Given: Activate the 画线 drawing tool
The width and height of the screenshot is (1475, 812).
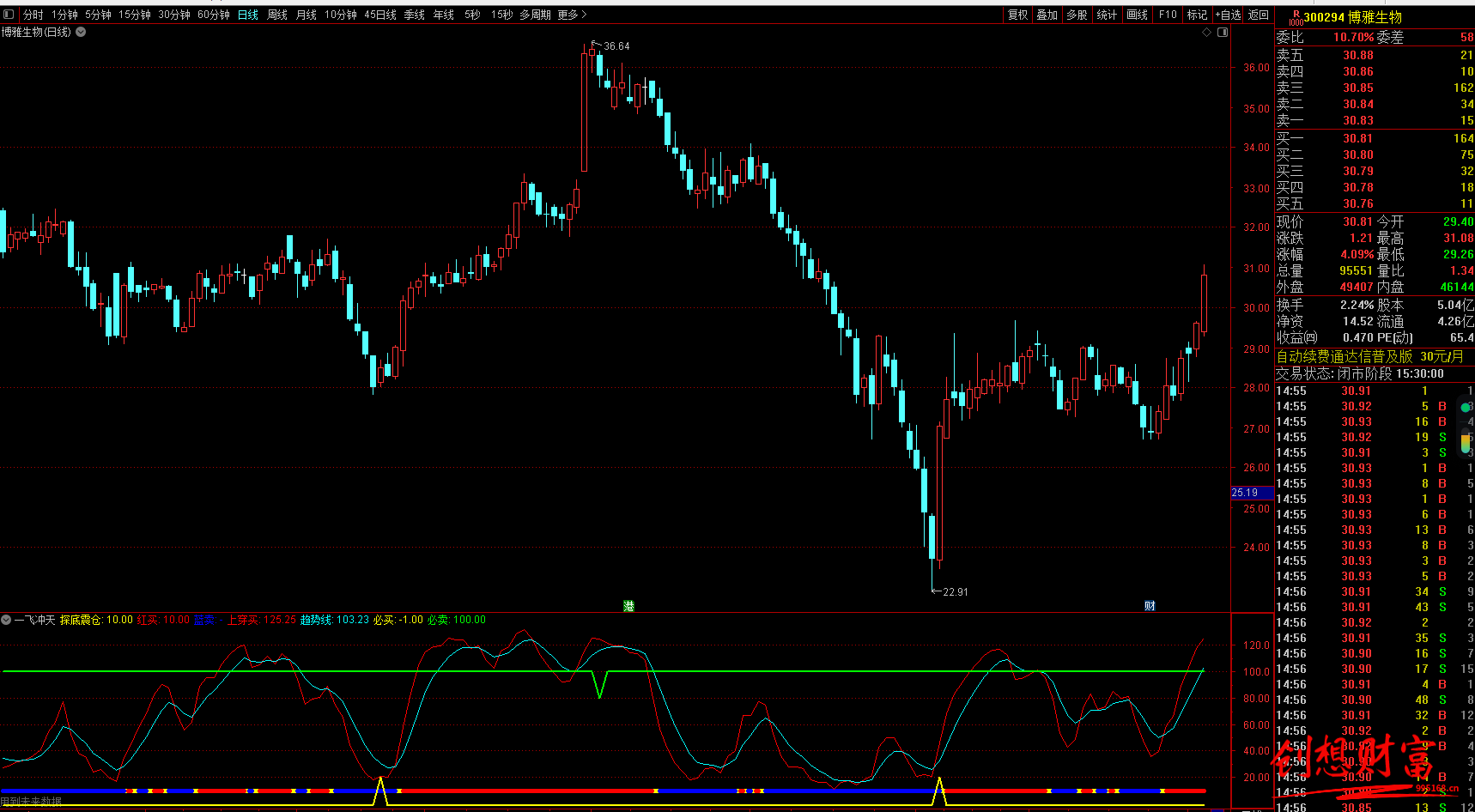Looking at the screenshot, I should coord(1138,15).
